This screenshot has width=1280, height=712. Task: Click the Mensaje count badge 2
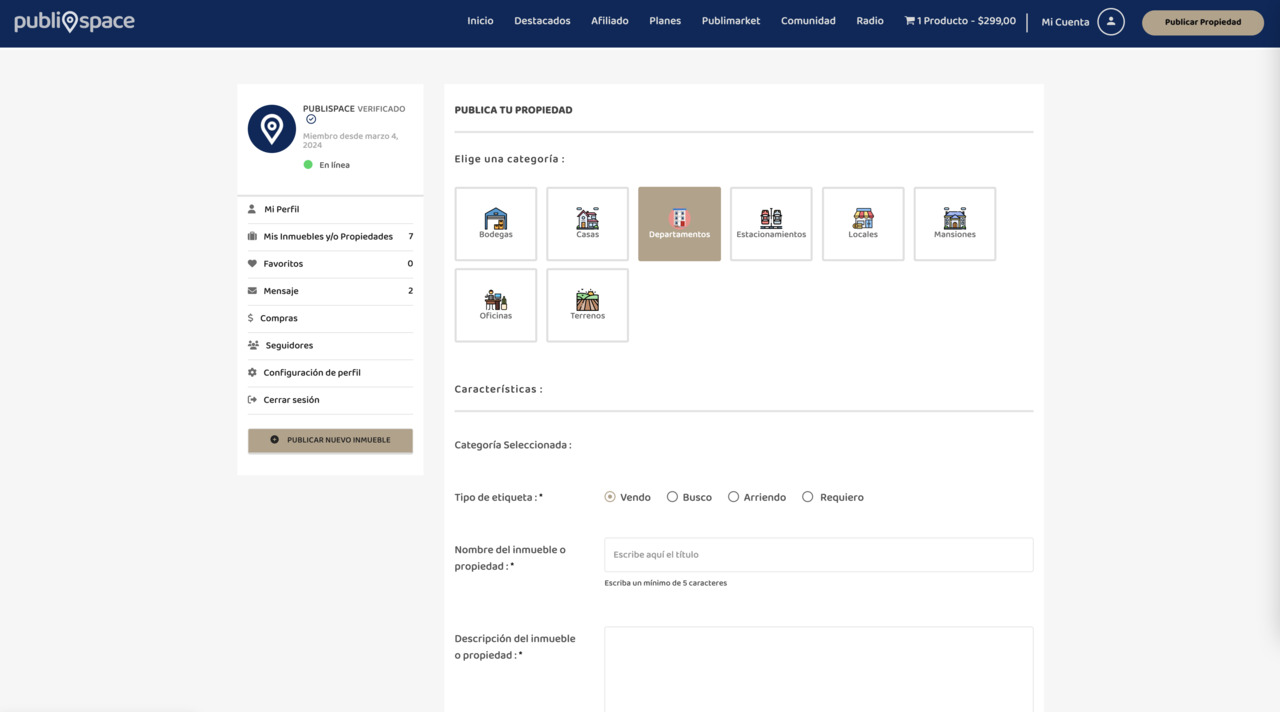tap(410, 291)
